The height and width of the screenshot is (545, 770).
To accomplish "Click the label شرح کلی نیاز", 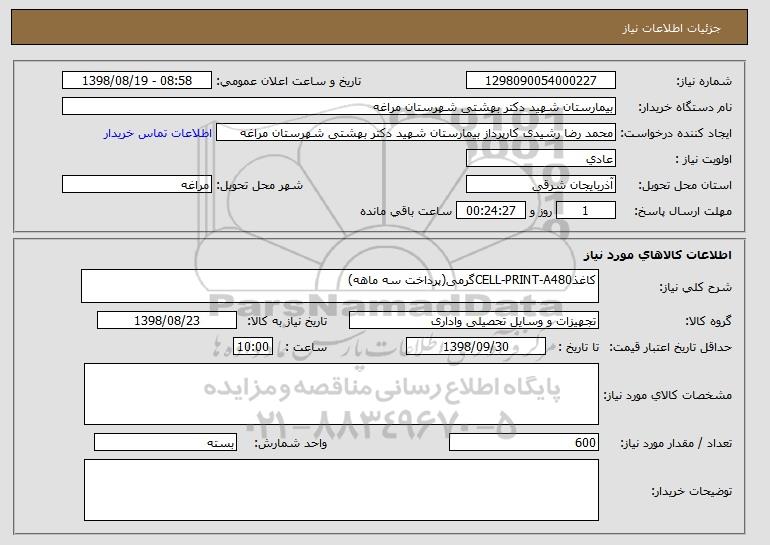I will click(695, 287).
